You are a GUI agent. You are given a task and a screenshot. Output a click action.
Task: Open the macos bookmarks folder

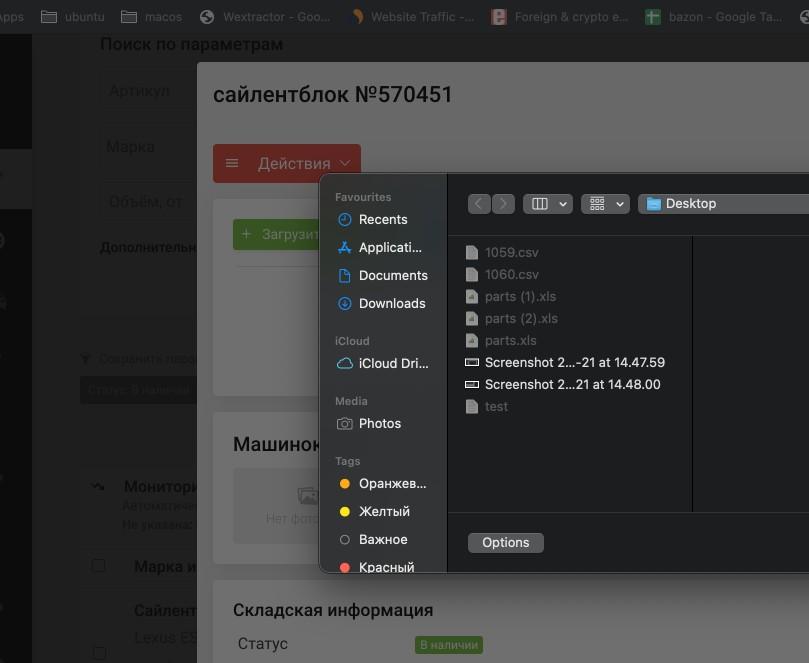(x=151, y=17)
